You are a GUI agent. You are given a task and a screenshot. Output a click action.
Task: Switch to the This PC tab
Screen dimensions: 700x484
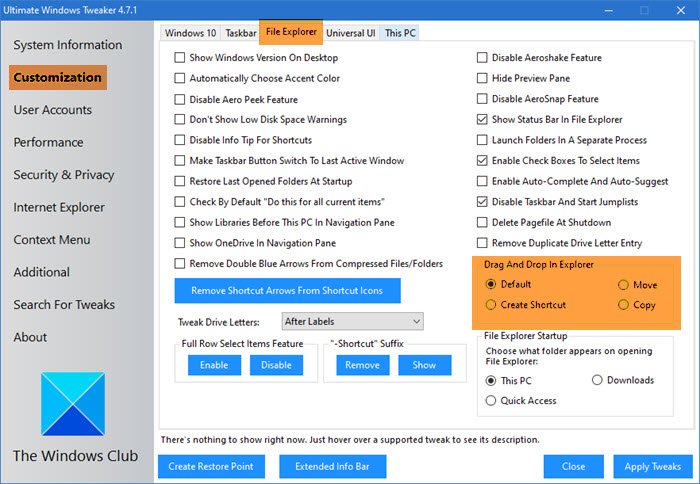[400, 33]
